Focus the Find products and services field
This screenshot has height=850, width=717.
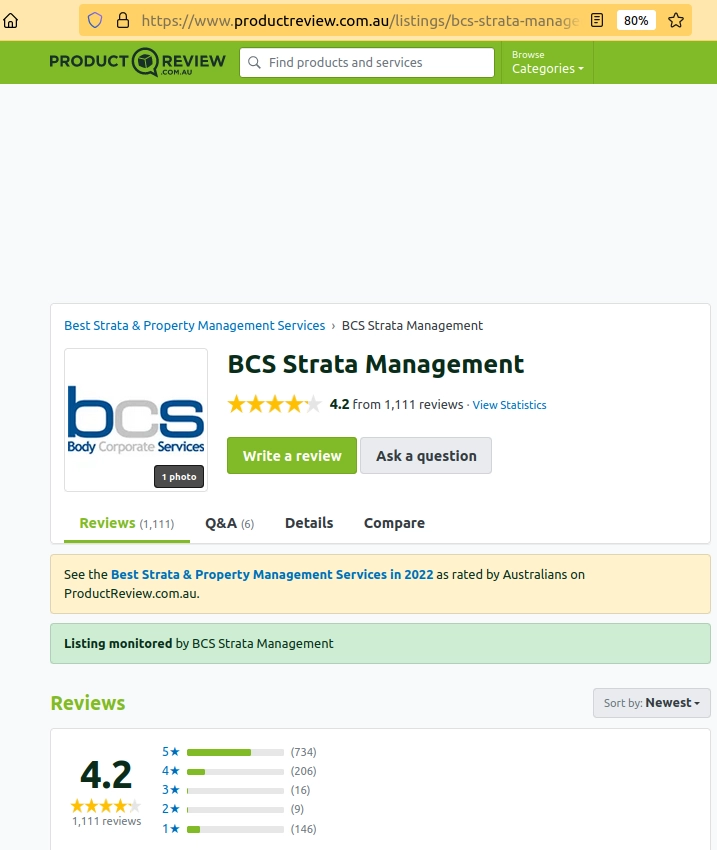[x=367, y=62]
